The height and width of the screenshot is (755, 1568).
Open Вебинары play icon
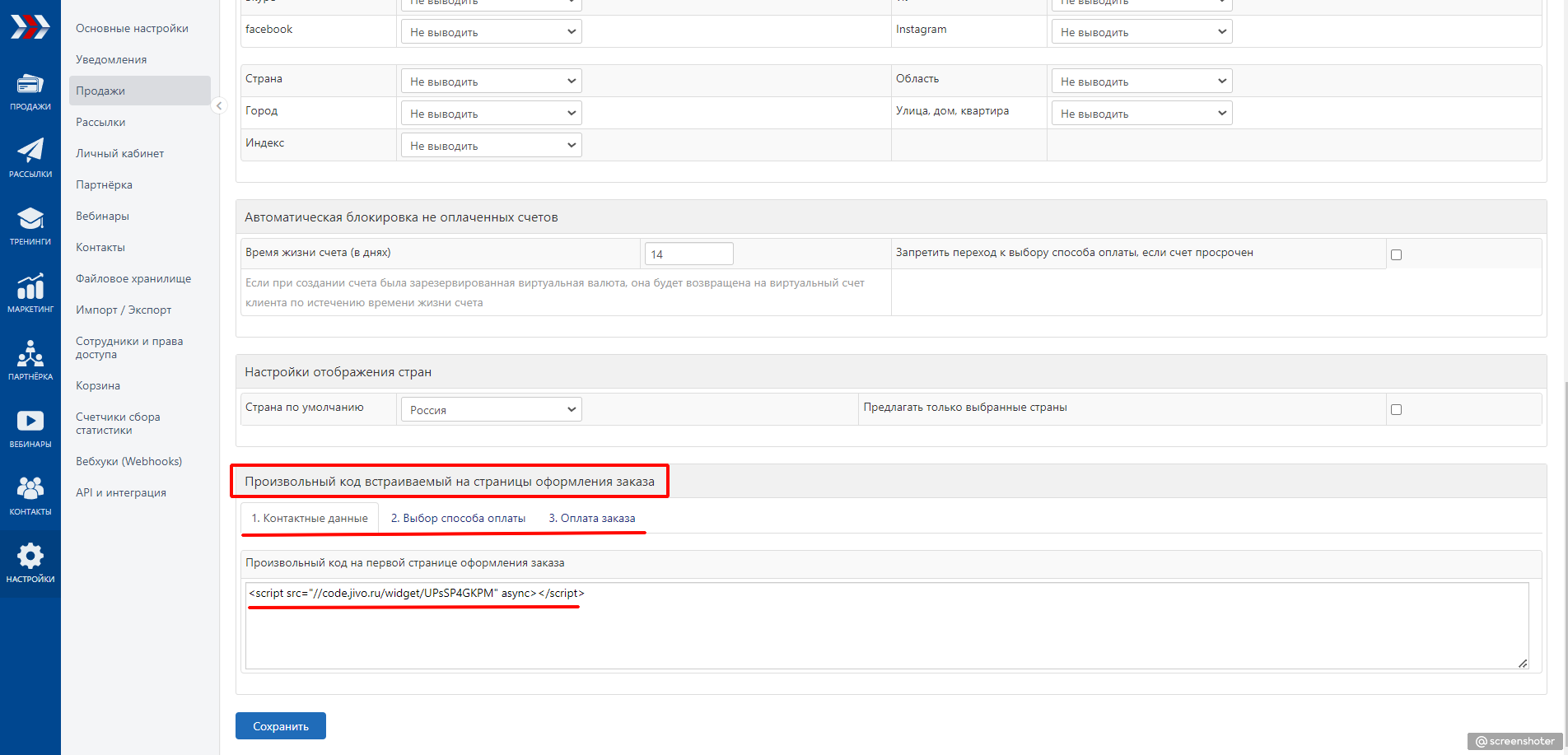click(x=30, y=428)
